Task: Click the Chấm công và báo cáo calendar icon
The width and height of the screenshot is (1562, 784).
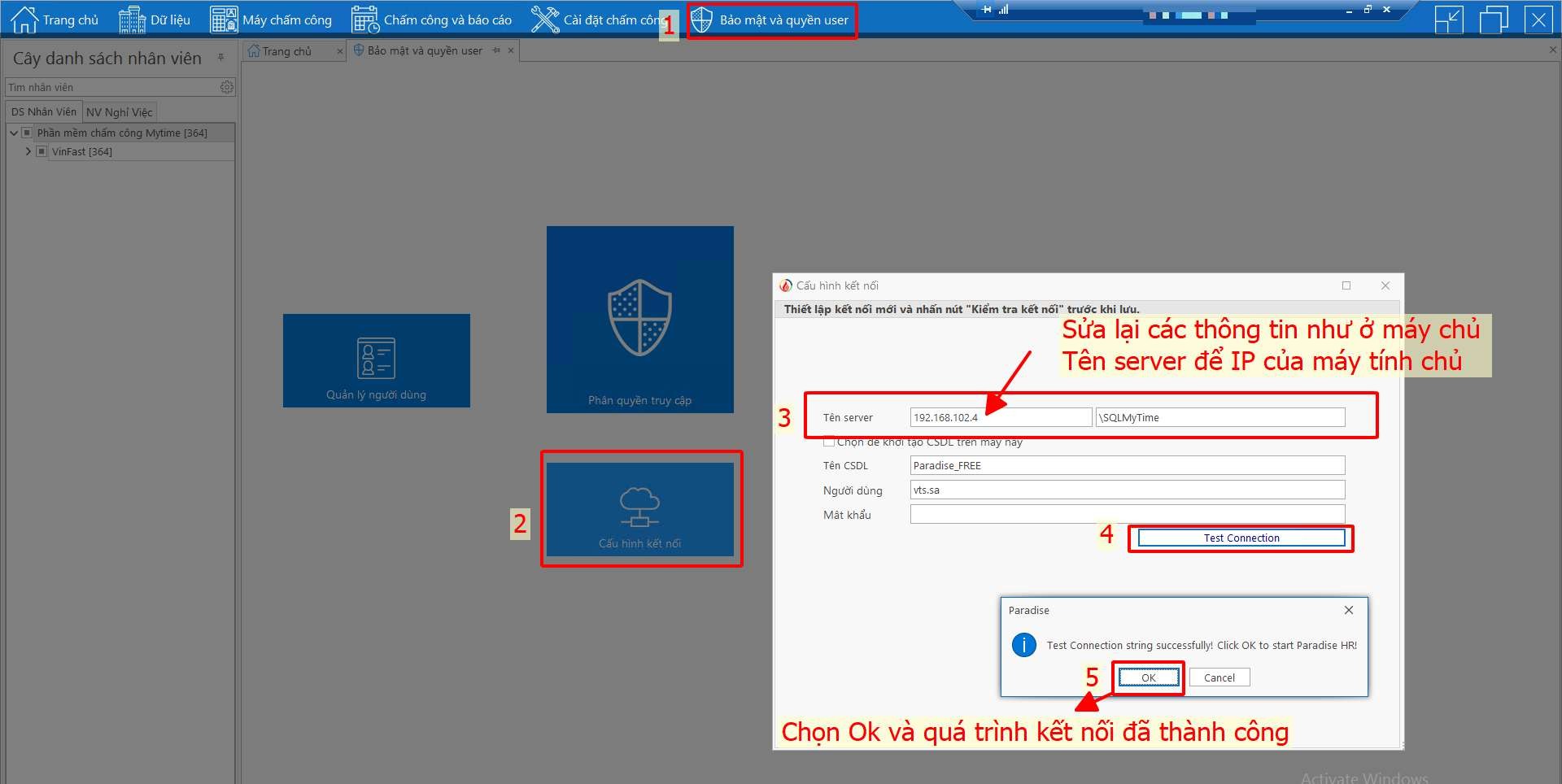Action: click(365, 20)
